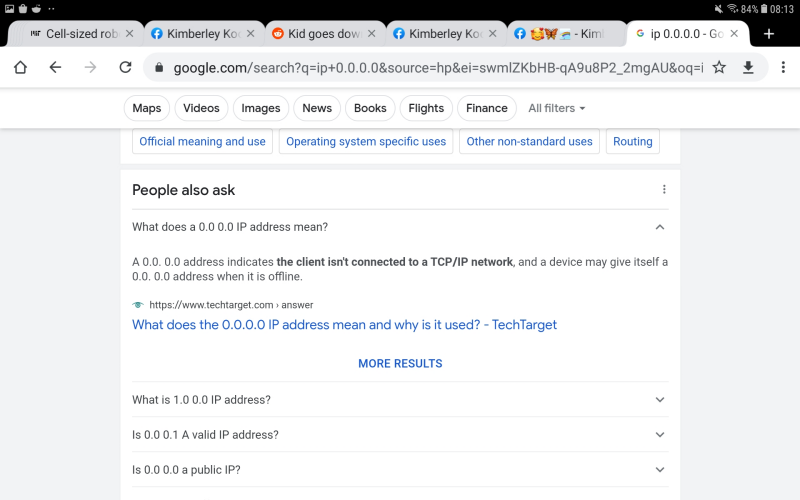Download the current page
This screenshot has width=800, height=500.
tap(748, 67)
